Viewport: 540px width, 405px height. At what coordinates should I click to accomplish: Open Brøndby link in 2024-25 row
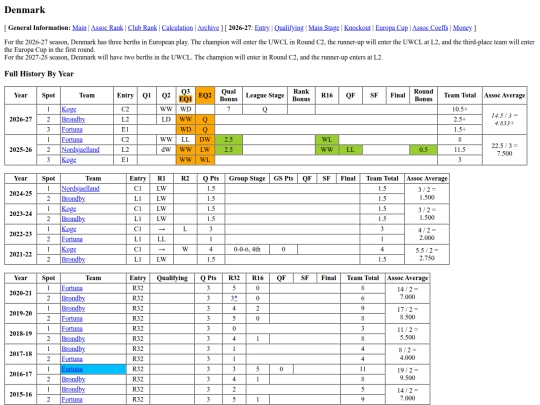[73, 199]
